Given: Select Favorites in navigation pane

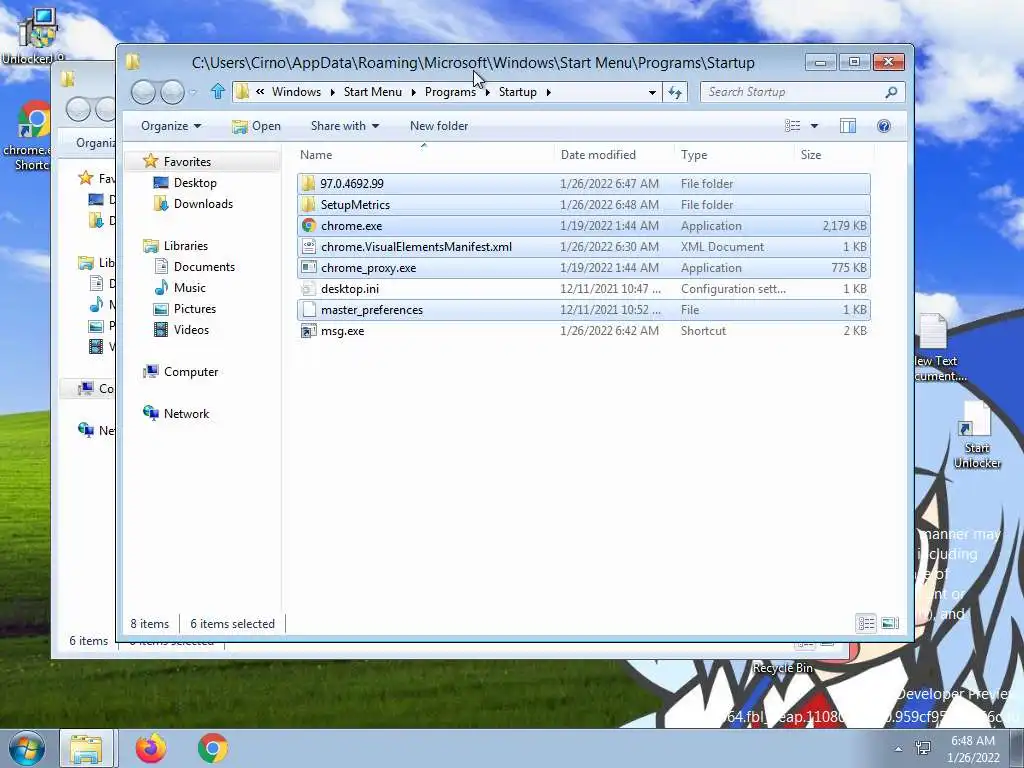Looking at the screenshot, I should click(187, 161).
